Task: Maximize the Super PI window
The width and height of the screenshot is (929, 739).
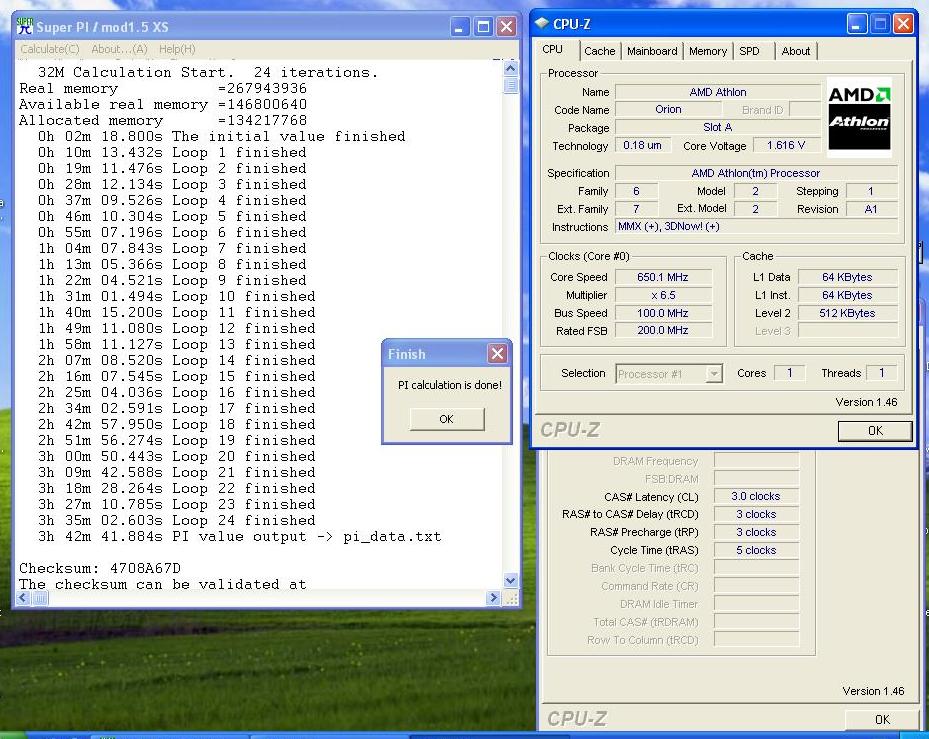Action: (x=483, y=26)
